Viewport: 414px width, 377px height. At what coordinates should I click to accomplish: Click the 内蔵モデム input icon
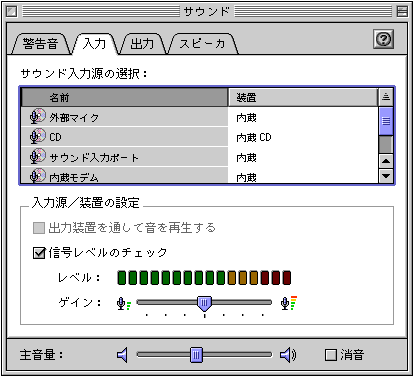click(x=37, y=175)
